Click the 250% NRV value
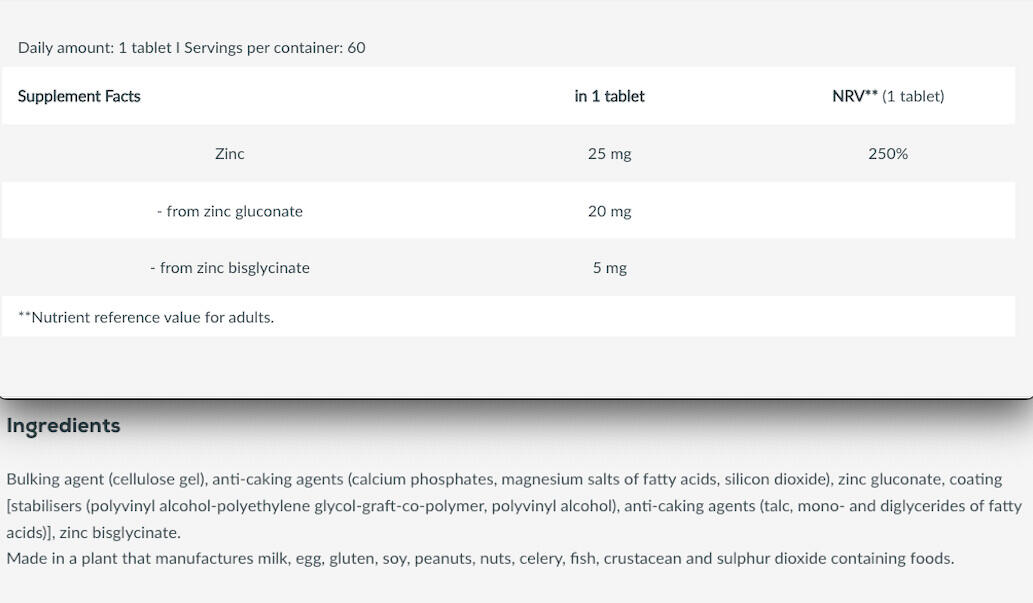Viewport: 1033px width, 603px height. pos(887,154)
